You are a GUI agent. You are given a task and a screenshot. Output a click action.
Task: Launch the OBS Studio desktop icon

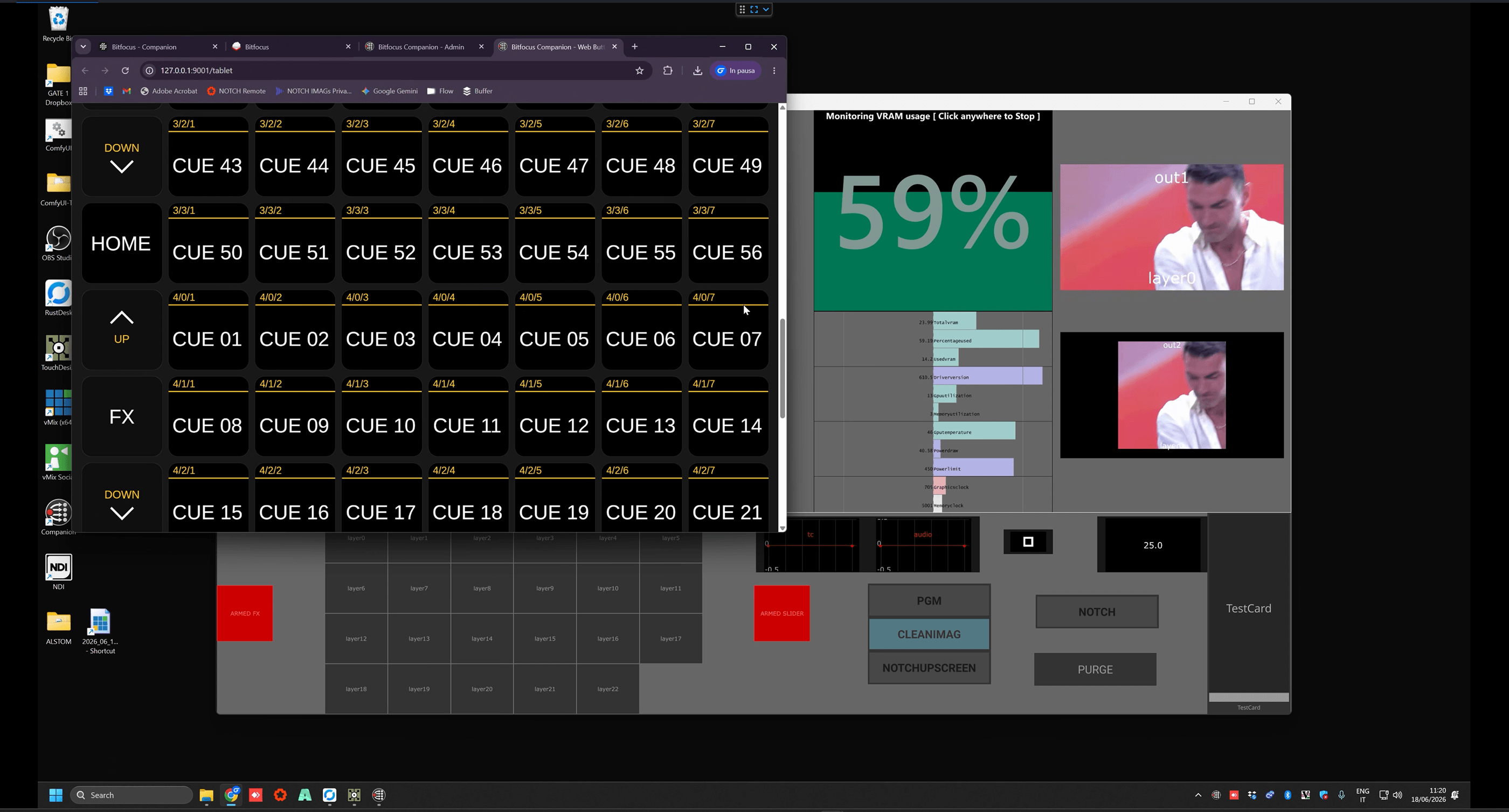pyautogui.click(x=58, y=243)
